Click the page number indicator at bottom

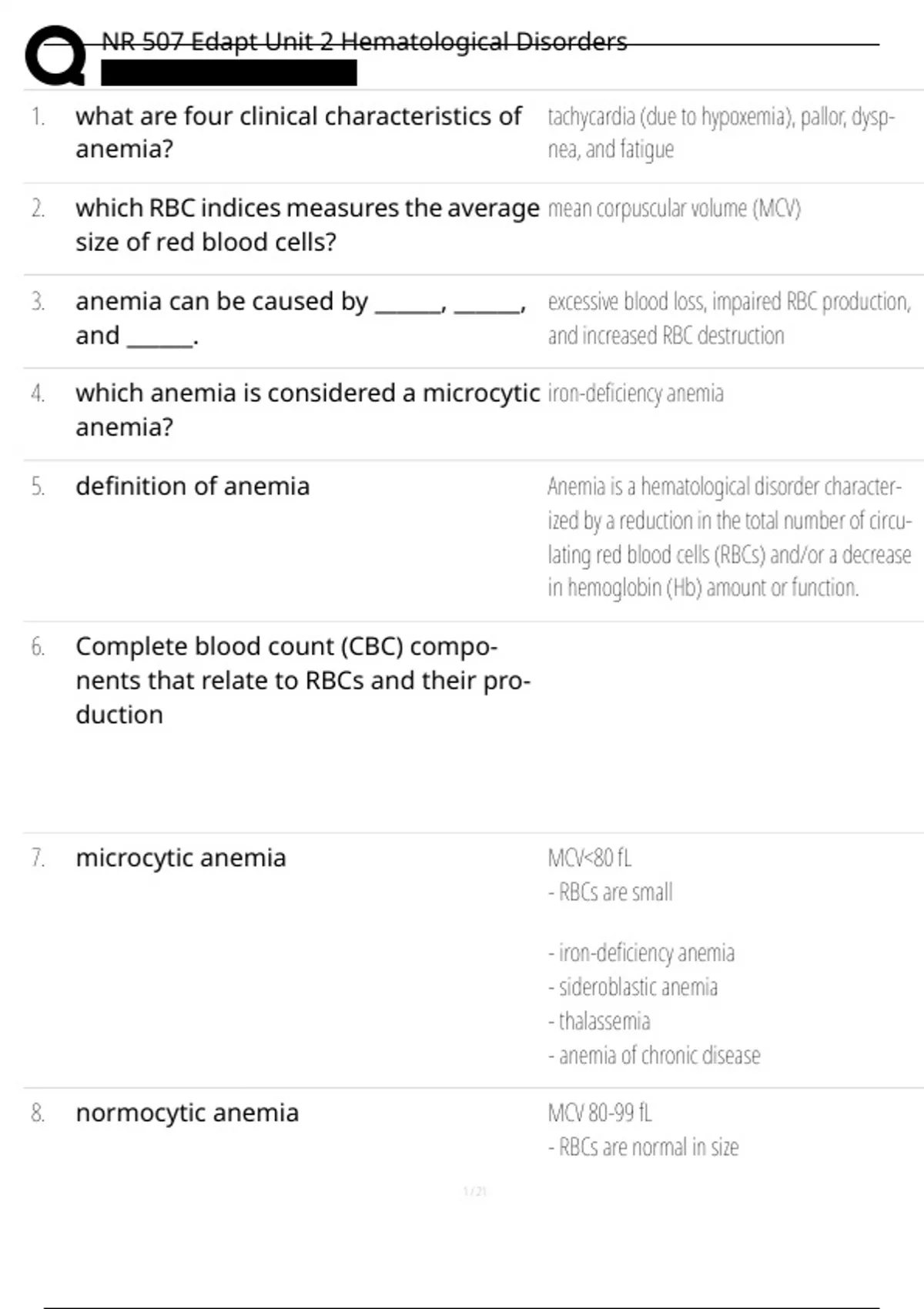474,1192
